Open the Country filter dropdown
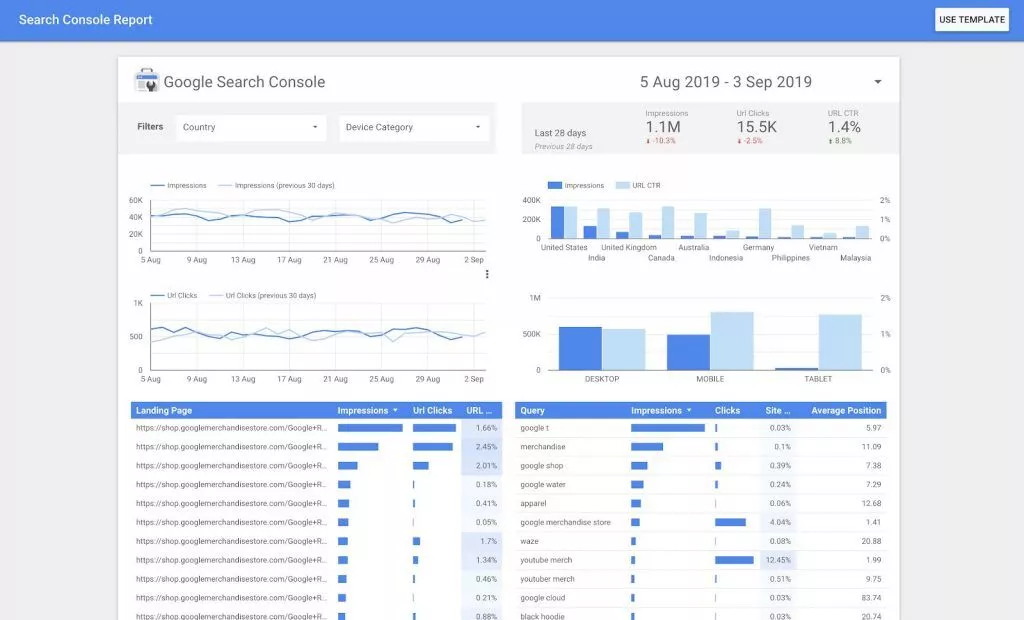This screenshot has height=620, width=1024. point(250,127)
